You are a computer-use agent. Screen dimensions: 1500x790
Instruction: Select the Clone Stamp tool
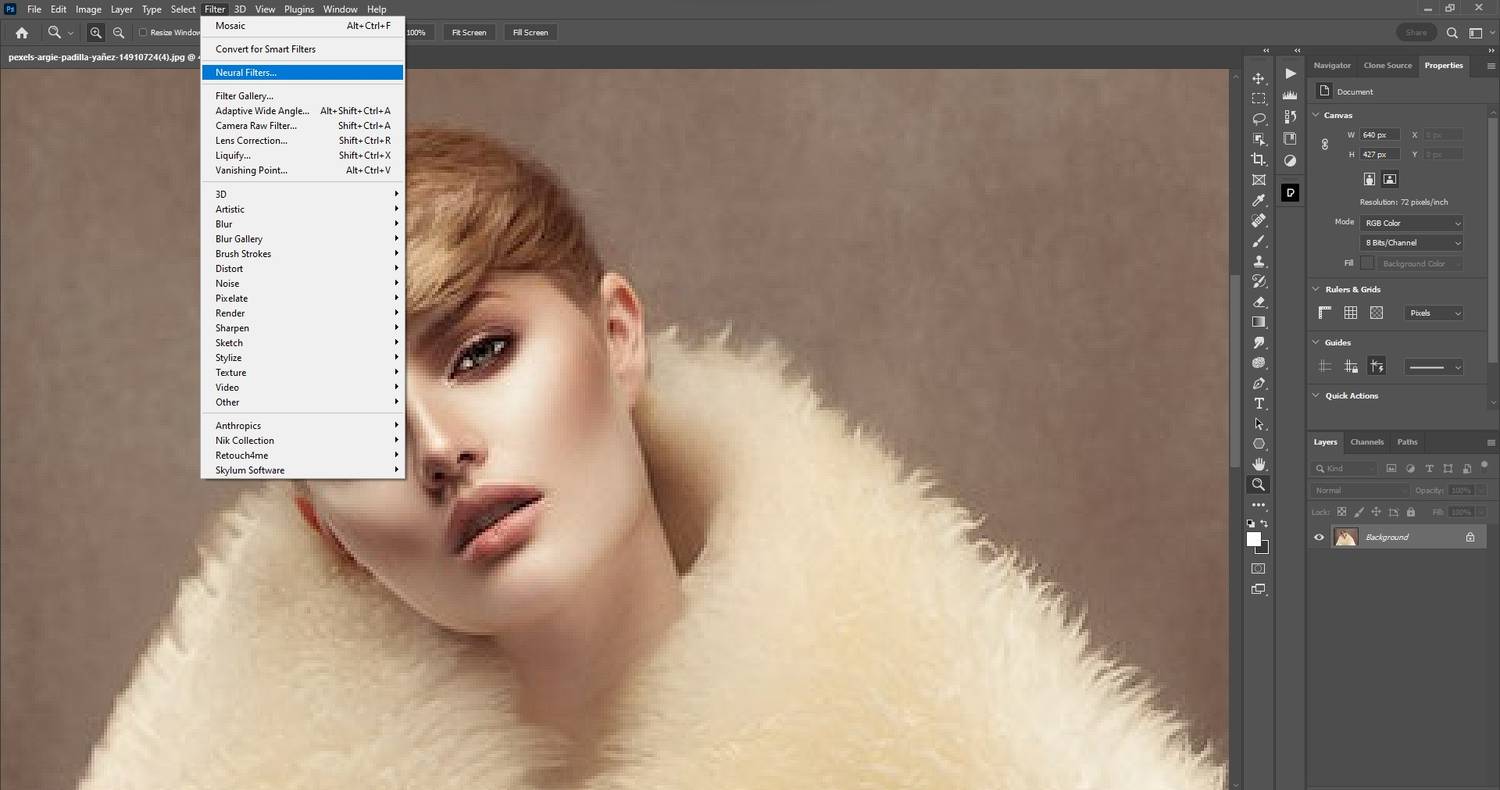pyautogui.click(x=1259, y=260)
